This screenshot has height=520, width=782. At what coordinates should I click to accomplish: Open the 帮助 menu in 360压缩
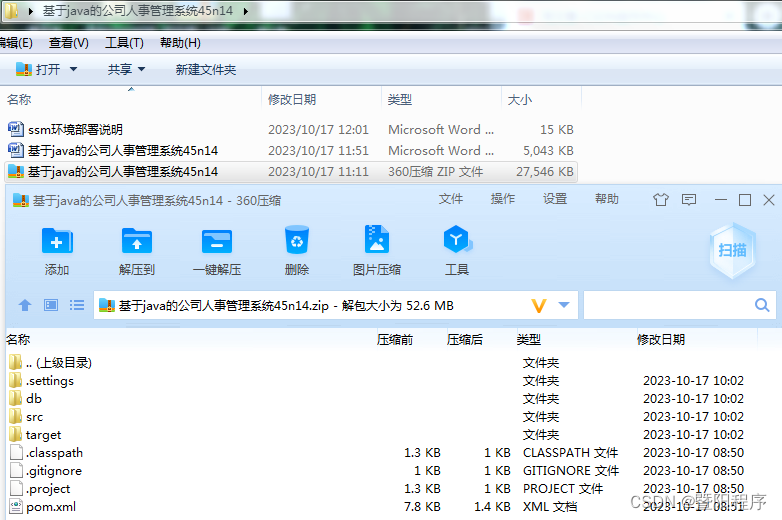(607, 199)
